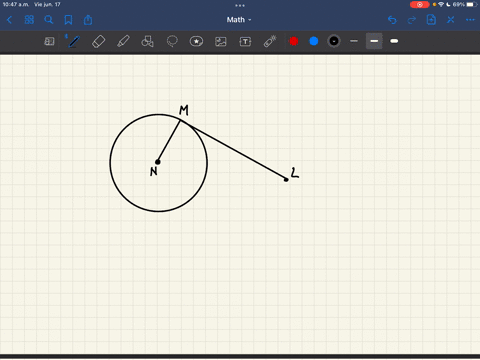Screen dimensions: 480x360
Task: Tap the three-dot multitasking control at top
Action: point(240,5)
